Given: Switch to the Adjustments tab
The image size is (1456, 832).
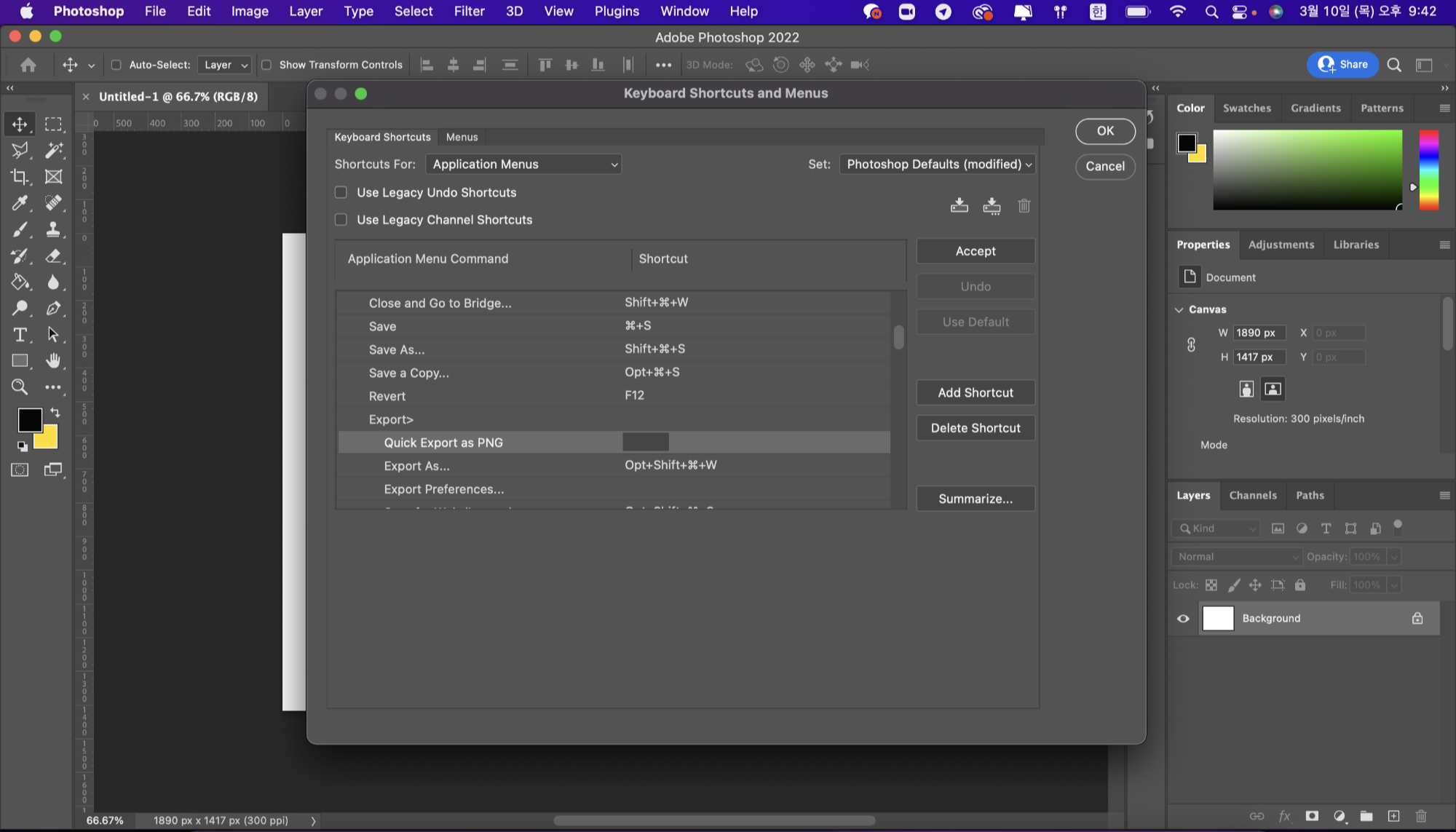Looking at the screenshot, I should tap(1281, 245).
